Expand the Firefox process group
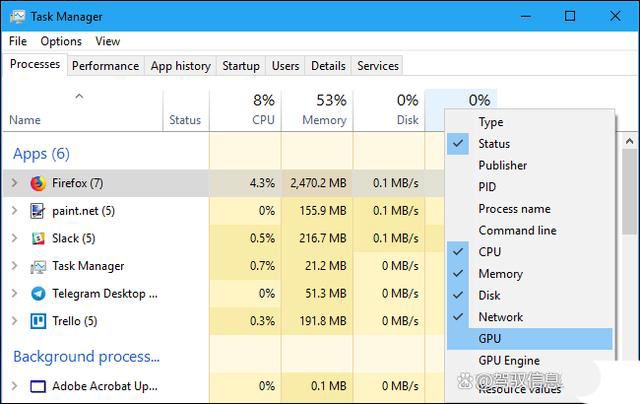The image size is (640, 404). point(14,184)
